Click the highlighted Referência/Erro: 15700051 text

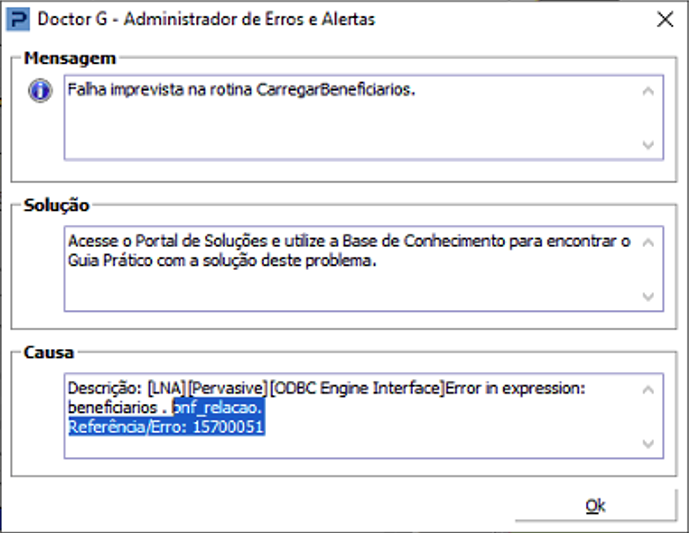click(166, 427)
